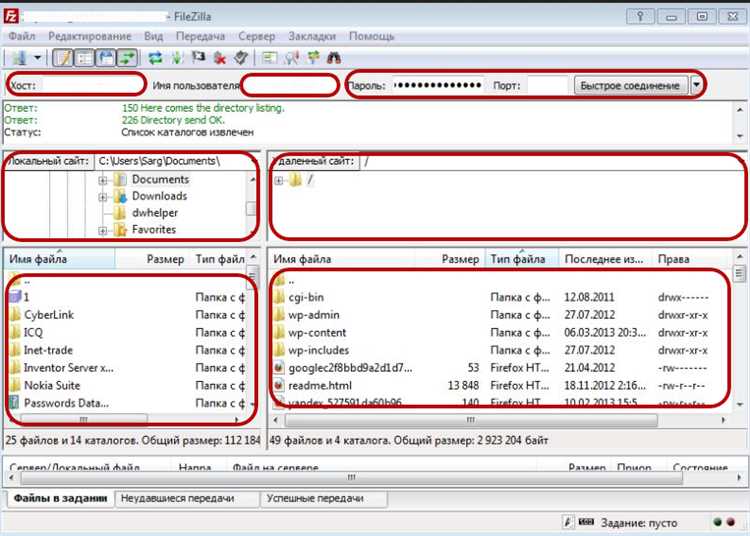Click the binoculars file search icon
The height and width of the screenshot is (536, 750).
(334, 58)
